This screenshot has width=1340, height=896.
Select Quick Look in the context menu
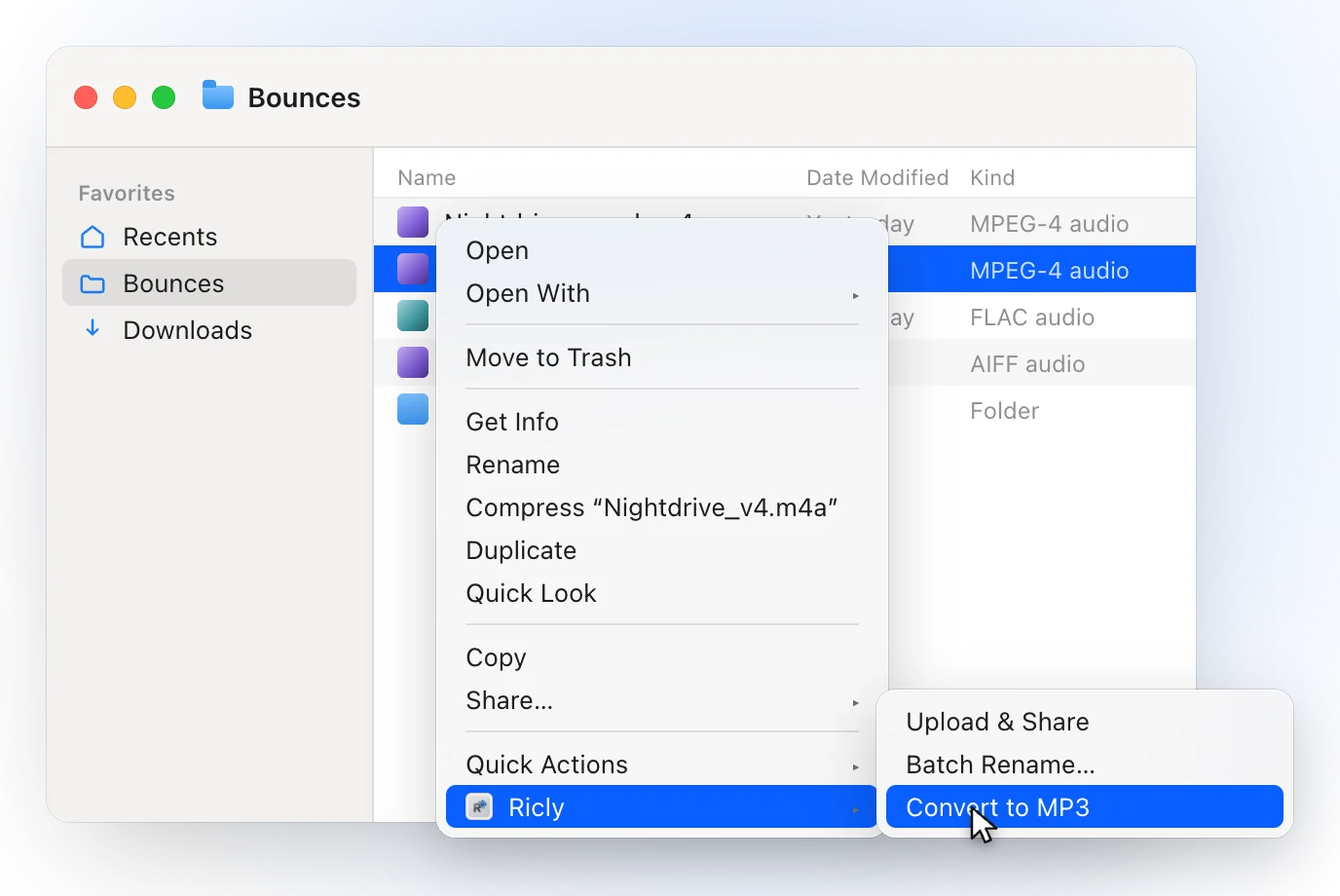pyautogui.click(x=662, y=593)
